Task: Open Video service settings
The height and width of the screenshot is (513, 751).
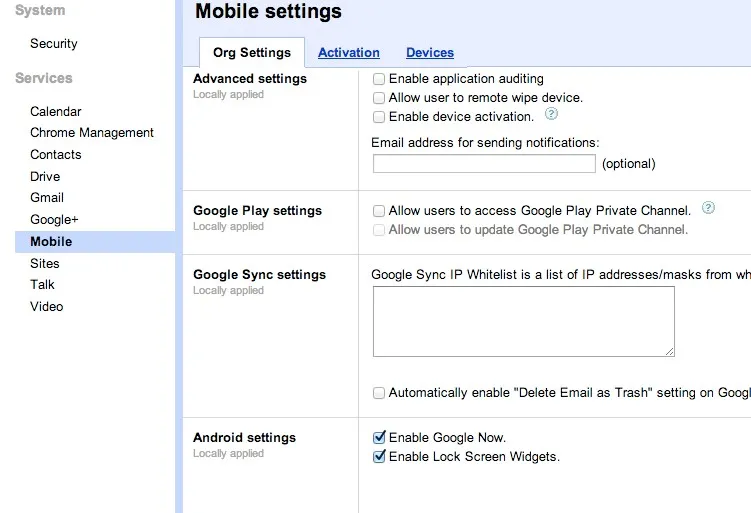Action: tap(46, 307)
